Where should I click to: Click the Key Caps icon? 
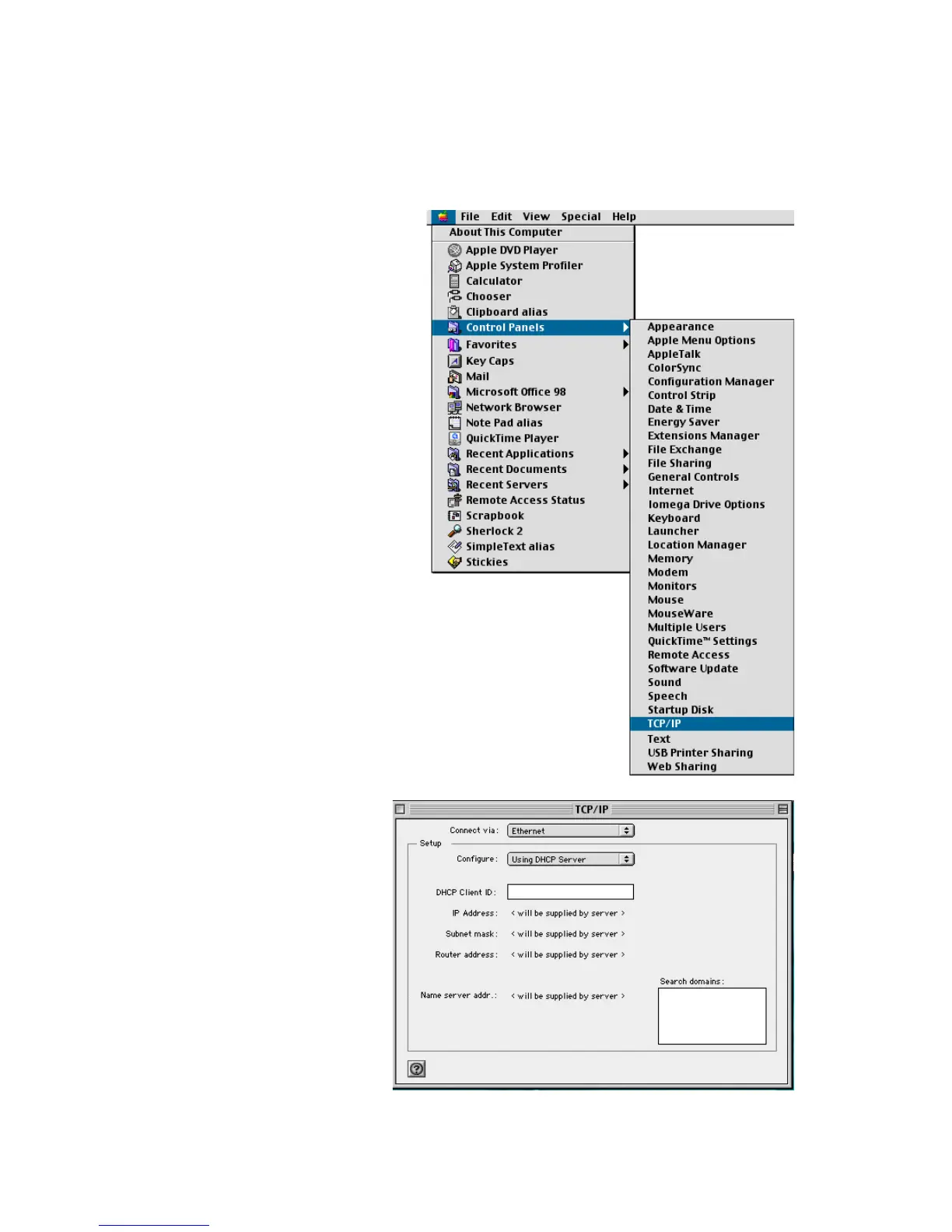point(455,361)
